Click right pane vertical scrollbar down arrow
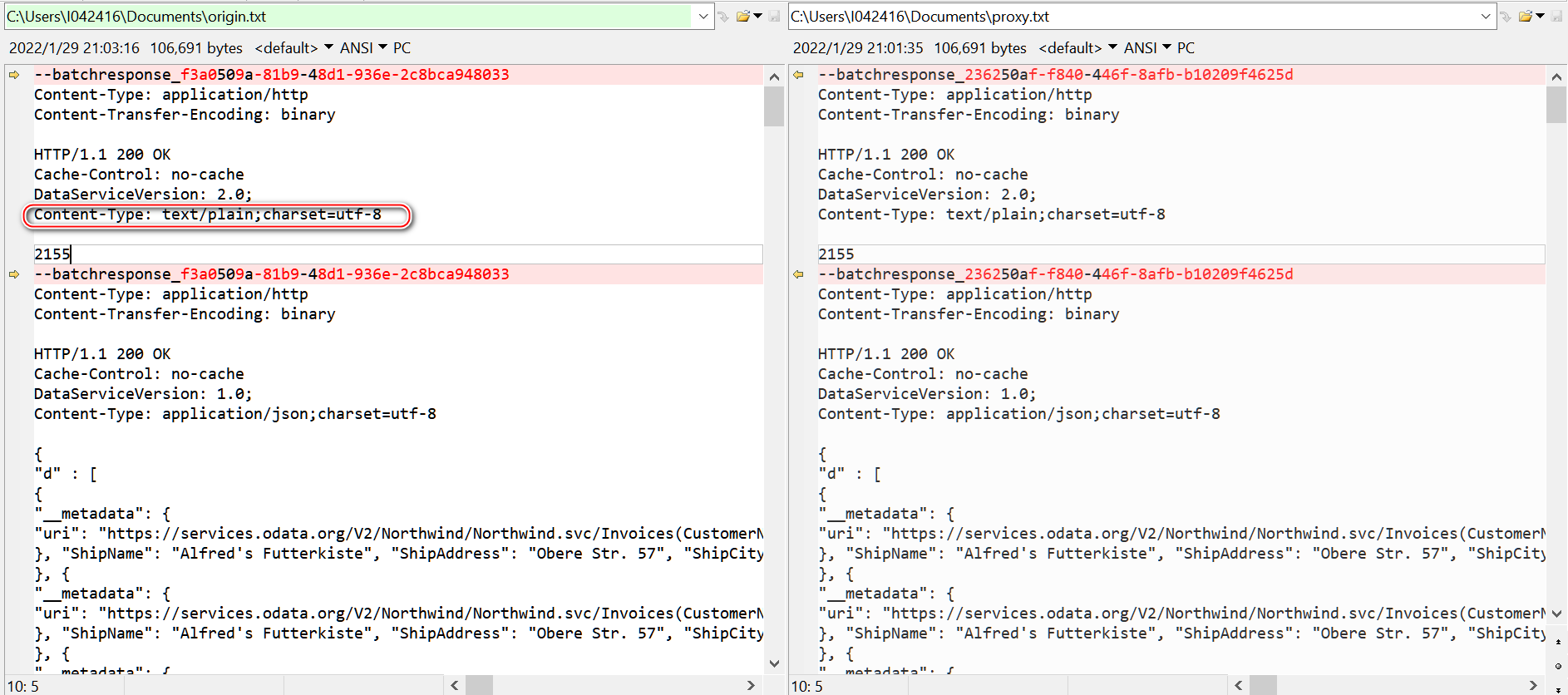This screenshot has width=1568, height=695. click(1556, 614)
